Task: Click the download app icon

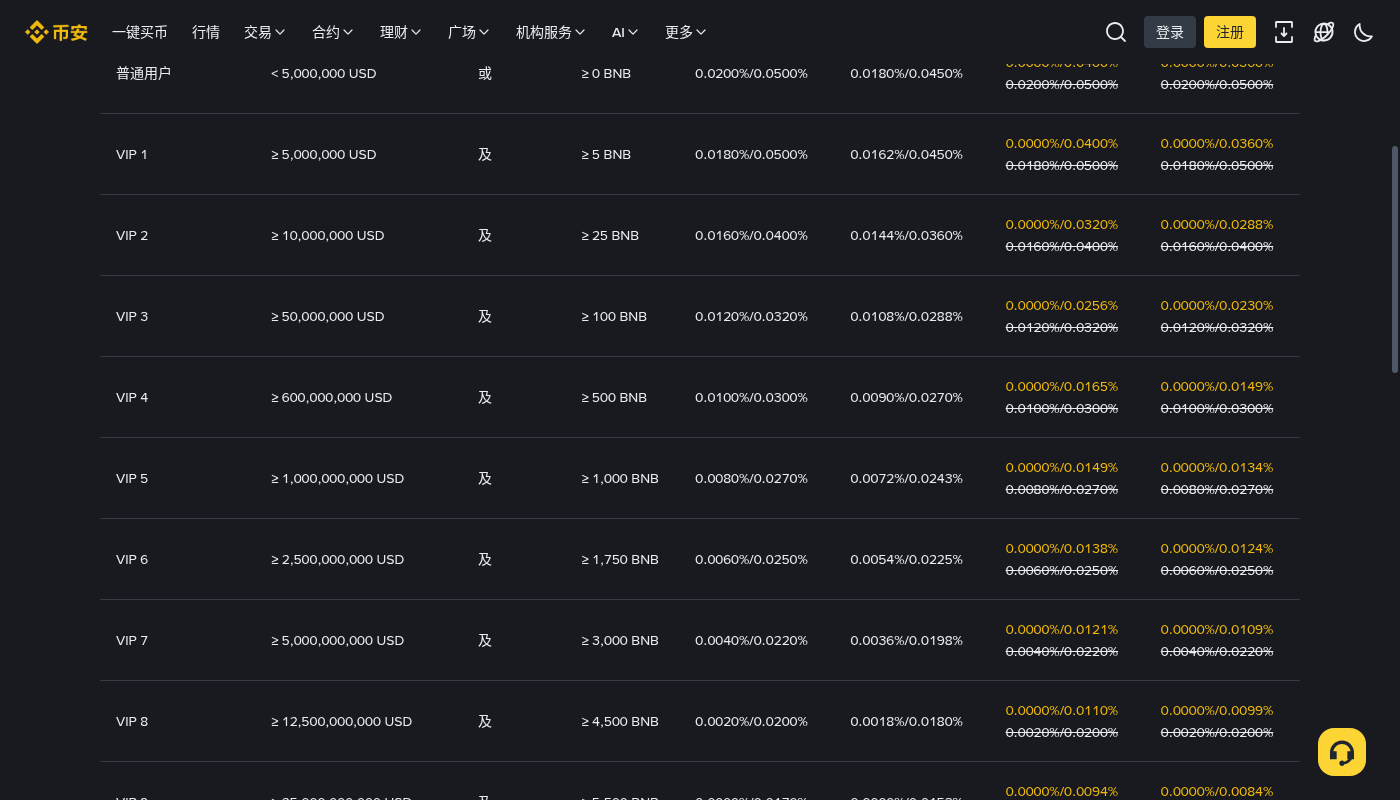Action: tap(1284, 32)
